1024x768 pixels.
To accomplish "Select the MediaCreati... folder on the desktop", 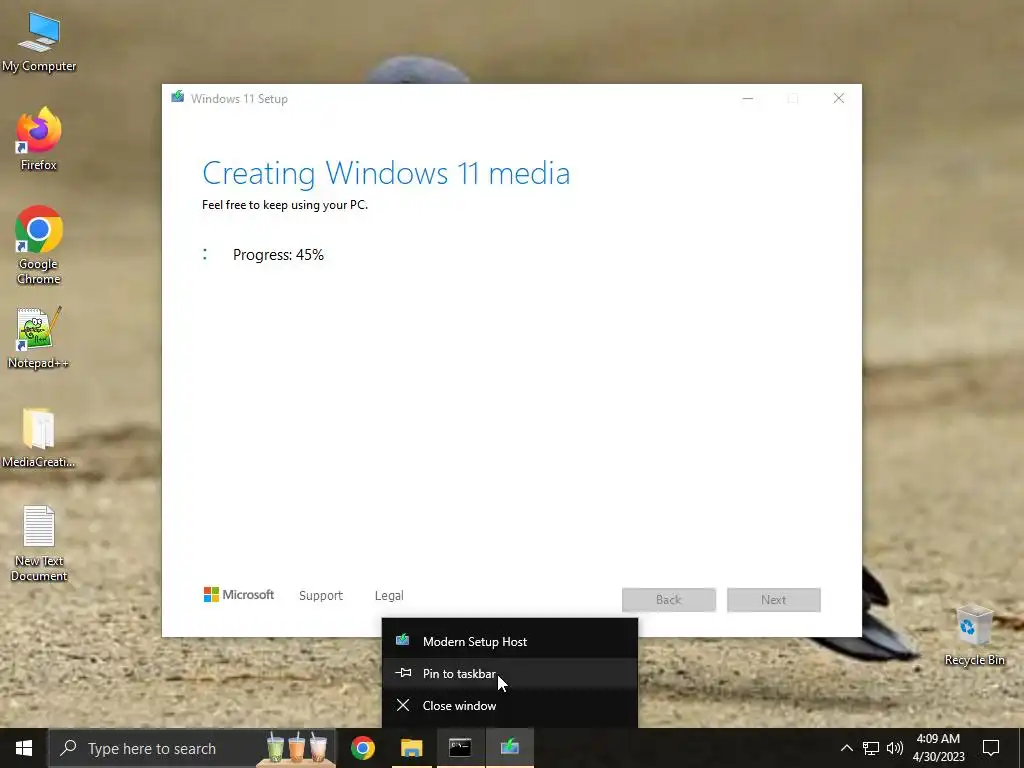I will click(39, 438).
